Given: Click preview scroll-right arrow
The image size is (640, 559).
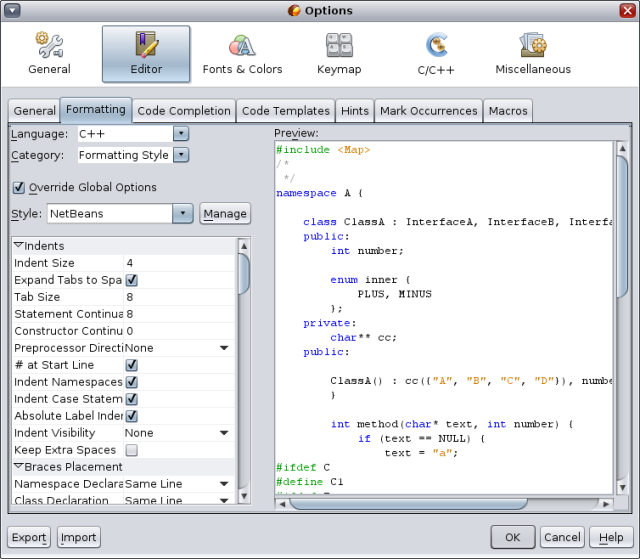Looking at the screenshot, I should pos(606,504).
